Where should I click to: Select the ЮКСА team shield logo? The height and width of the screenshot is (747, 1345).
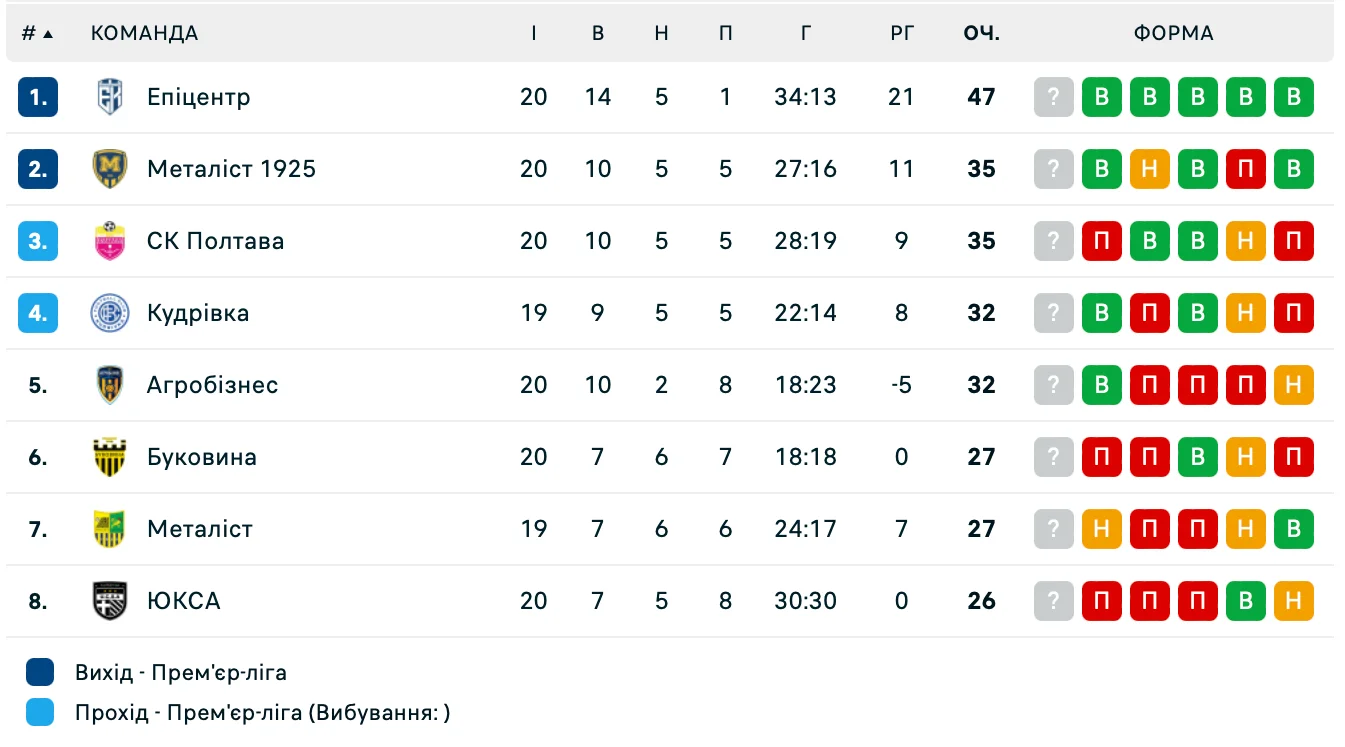click(x=108, y=601)
